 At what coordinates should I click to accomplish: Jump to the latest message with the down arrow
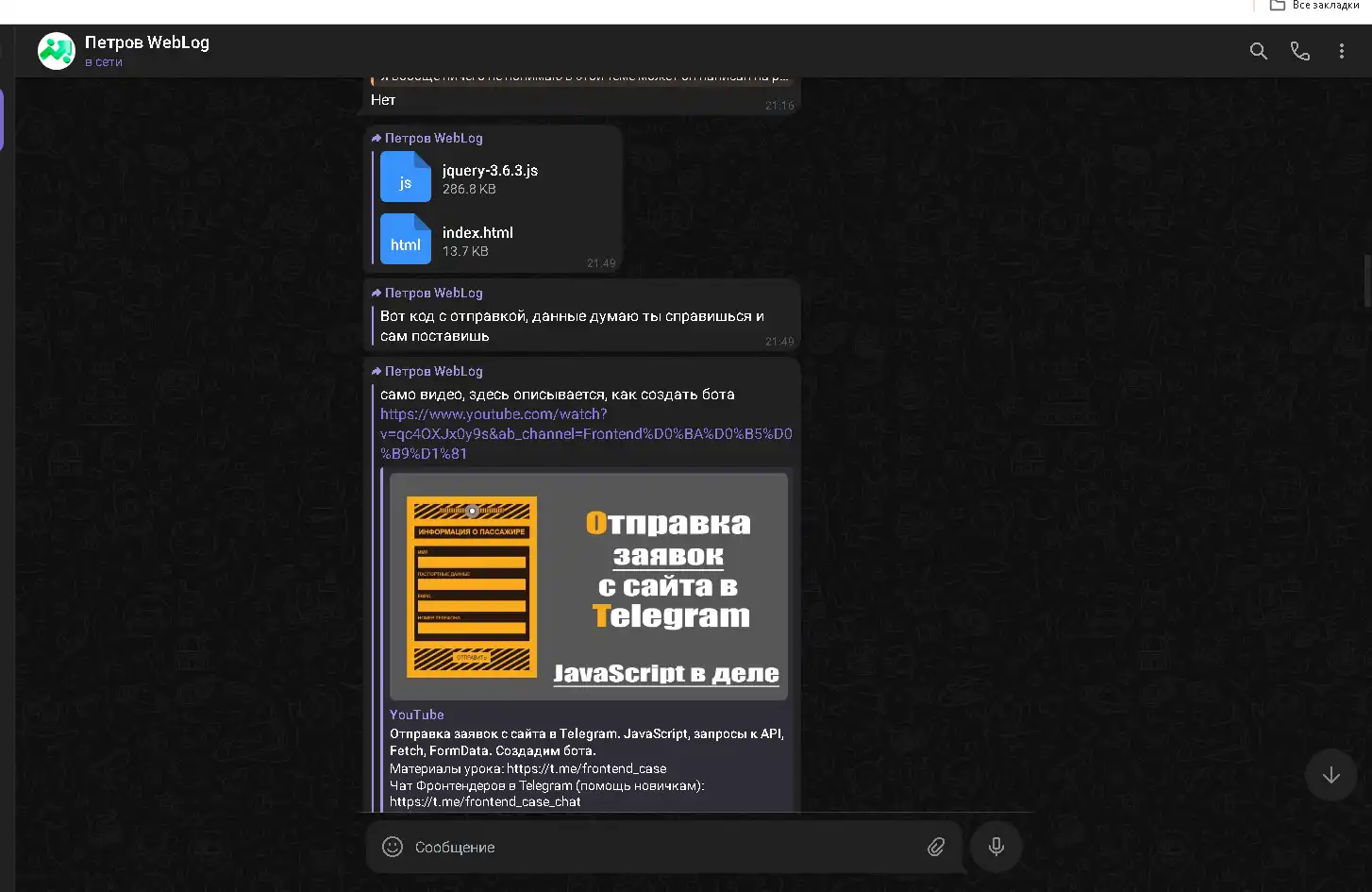pos(1330,775)
